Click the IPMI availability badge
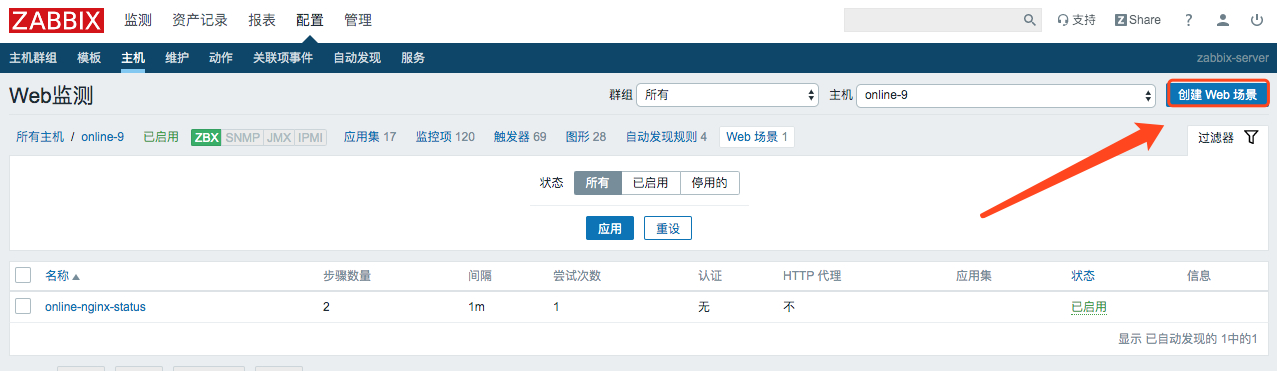Image resolution: width=1277 pixels, height=371 pixels. (310, 137)
